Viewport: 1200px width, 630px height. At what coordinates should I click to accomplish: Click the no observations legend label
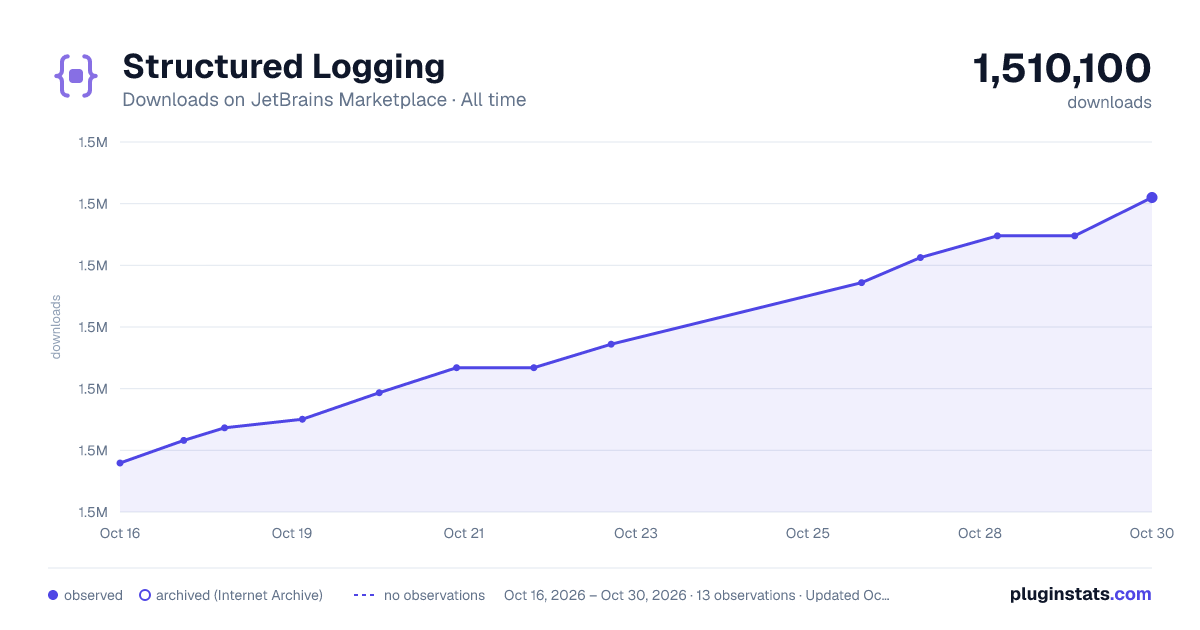[x=434, y=595]
